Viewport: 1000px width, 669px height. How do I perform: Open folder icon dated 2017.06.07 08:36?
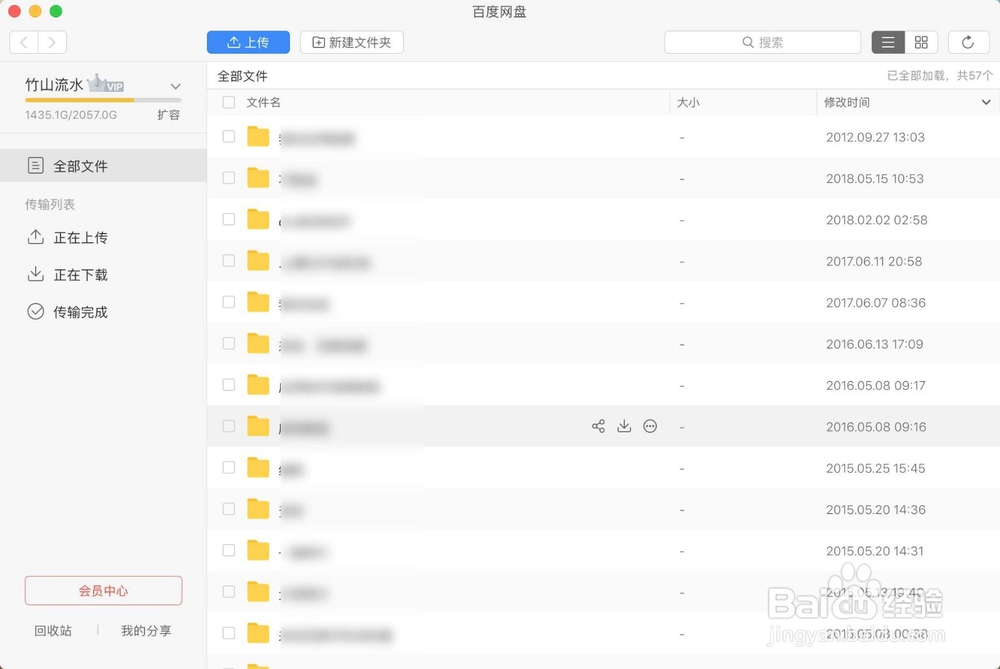258,302
